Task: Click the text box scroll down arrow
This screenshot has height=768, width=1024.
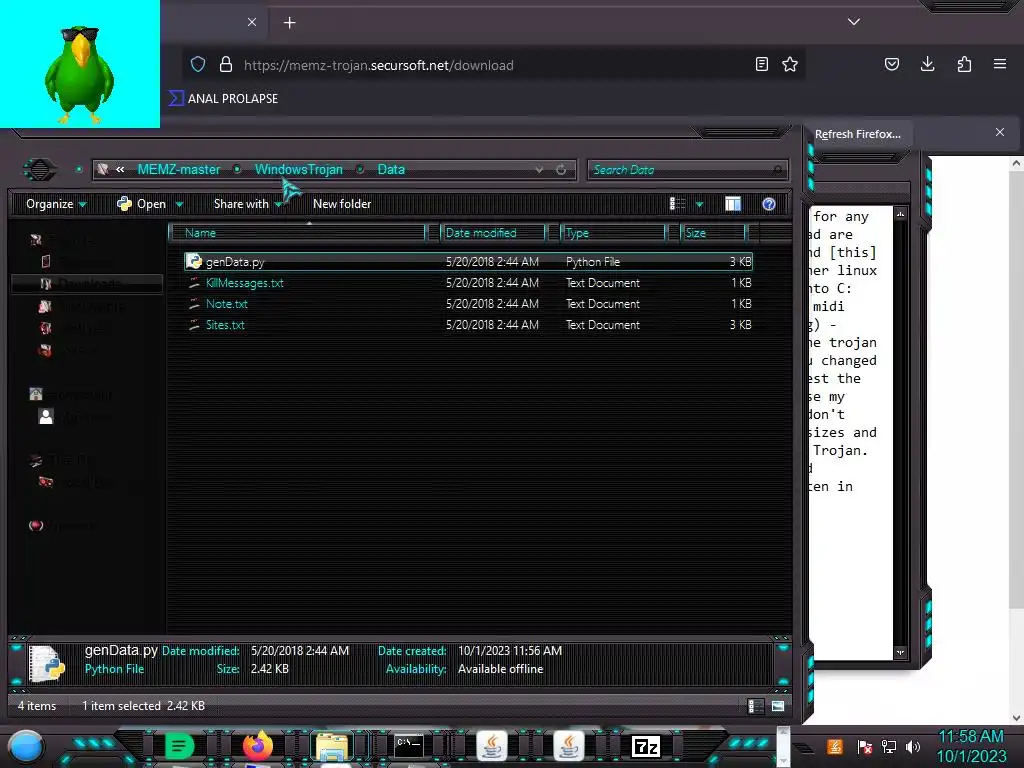Action: pos(901,652)
